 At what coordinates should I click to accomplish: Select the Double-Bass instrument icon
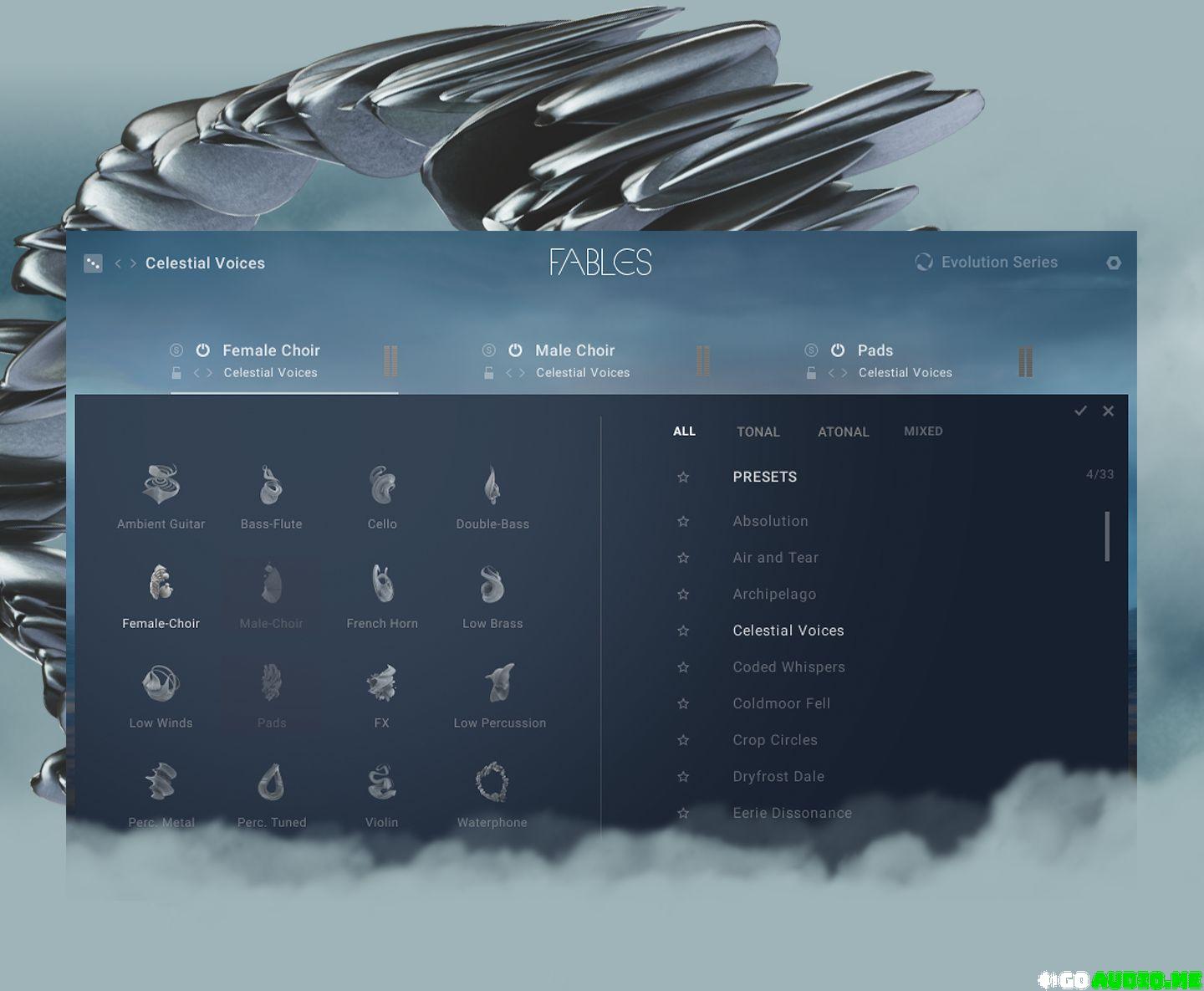pos(492,485)
